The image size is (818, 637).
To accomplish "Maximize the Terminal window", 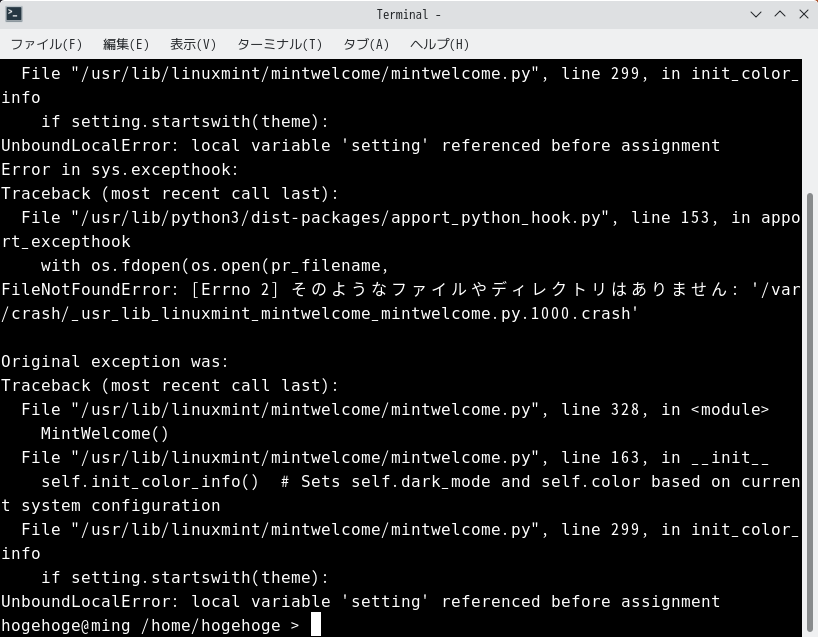I will click(780, 14).
